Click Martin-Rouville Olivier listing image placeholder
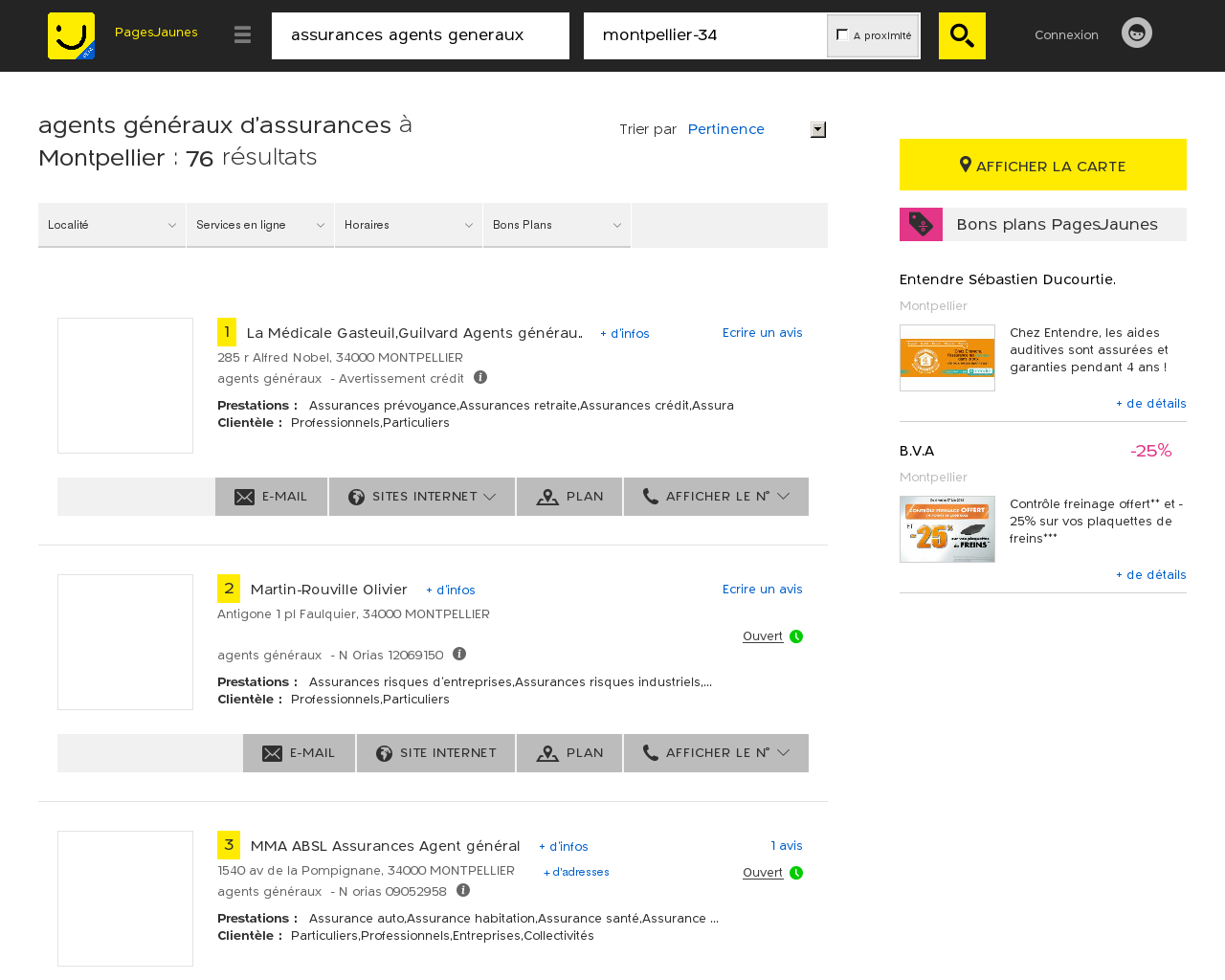 click(125, 642)
